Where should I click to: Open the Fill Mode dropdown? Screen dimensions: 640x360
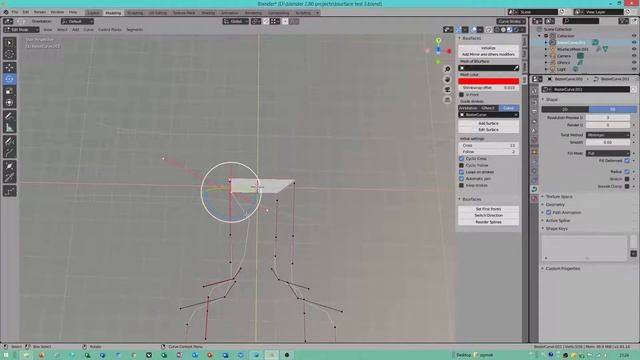(608, 153)
